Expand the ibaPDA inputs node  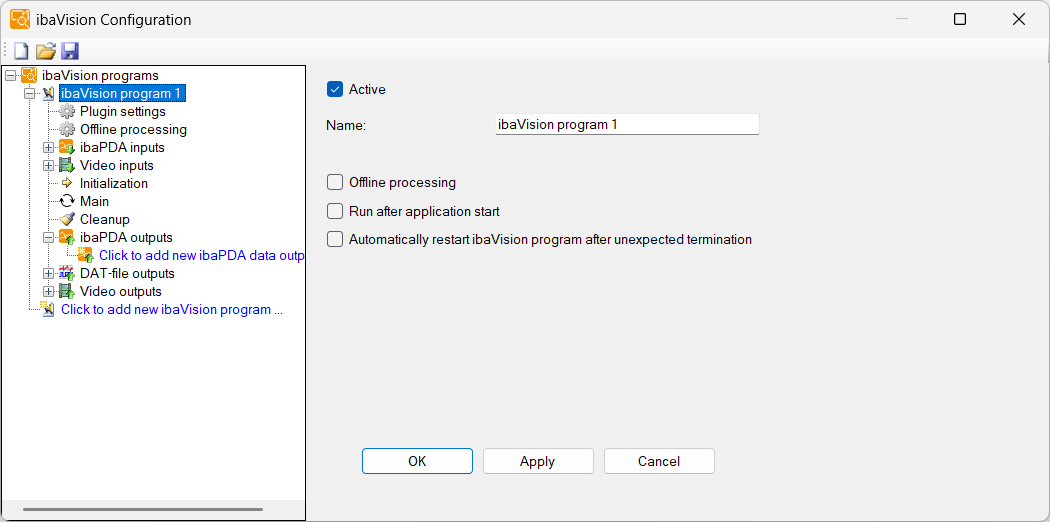(x=48, y=147)
